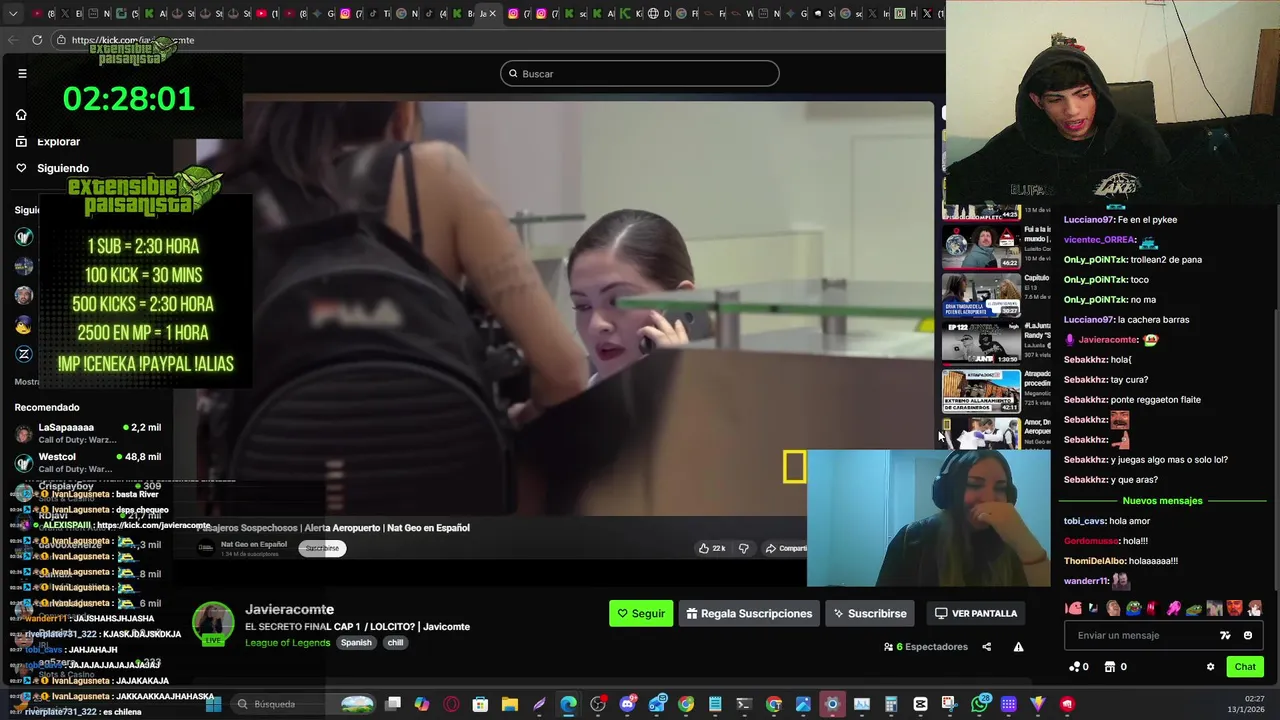Screen dimensions: 1280x720
Task: Send message with the green Chat button
Action: [x=1245, y=666]
